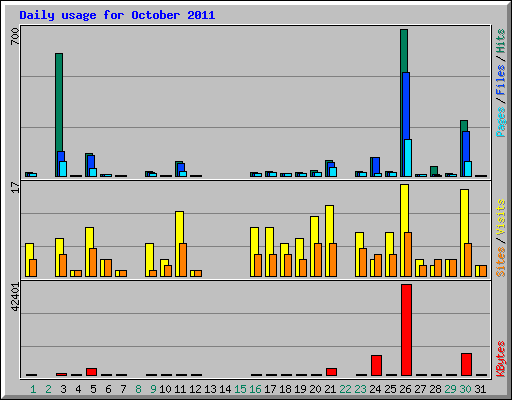Click the tall red KBytes bar for day 26
This screenshot has width=512, height=400.
(x=406, y=330)
